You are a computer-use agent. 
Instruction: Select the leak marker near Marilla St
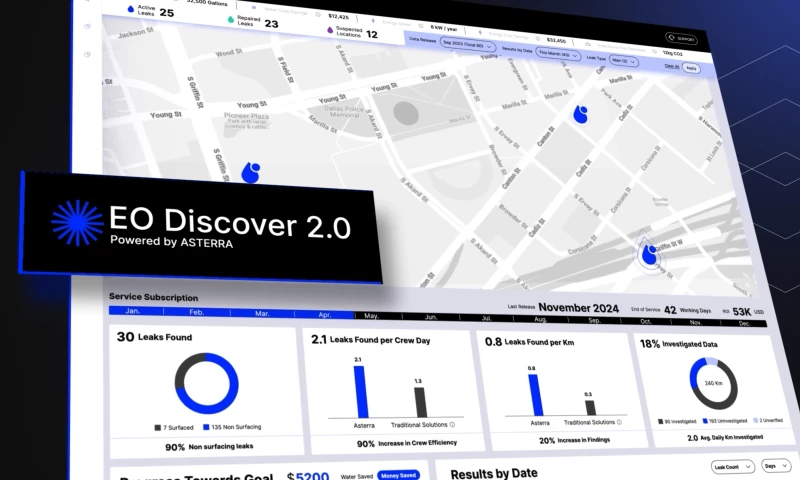580,114
